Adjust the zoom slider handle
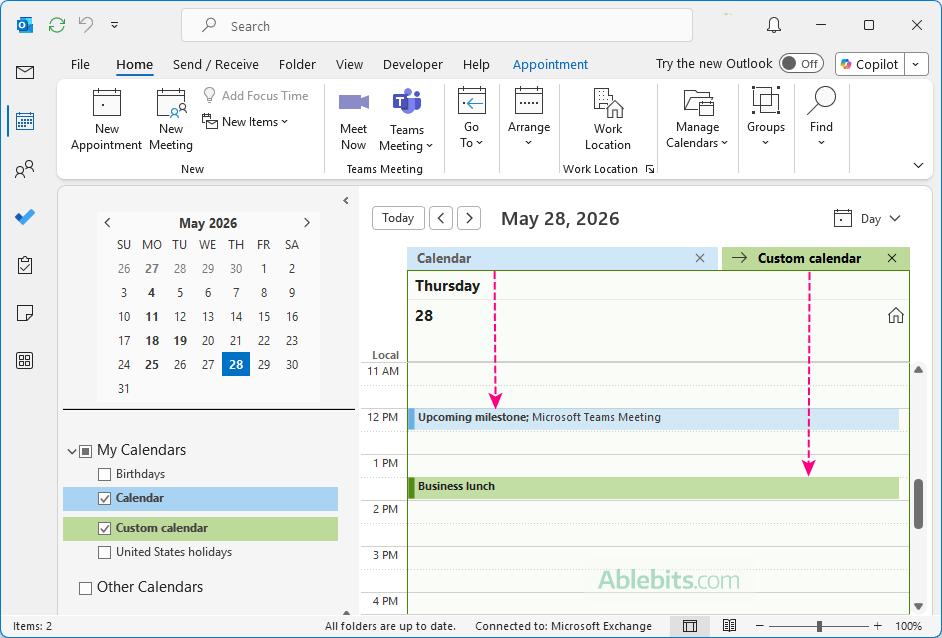942x638 pixels. coord(819,626)
